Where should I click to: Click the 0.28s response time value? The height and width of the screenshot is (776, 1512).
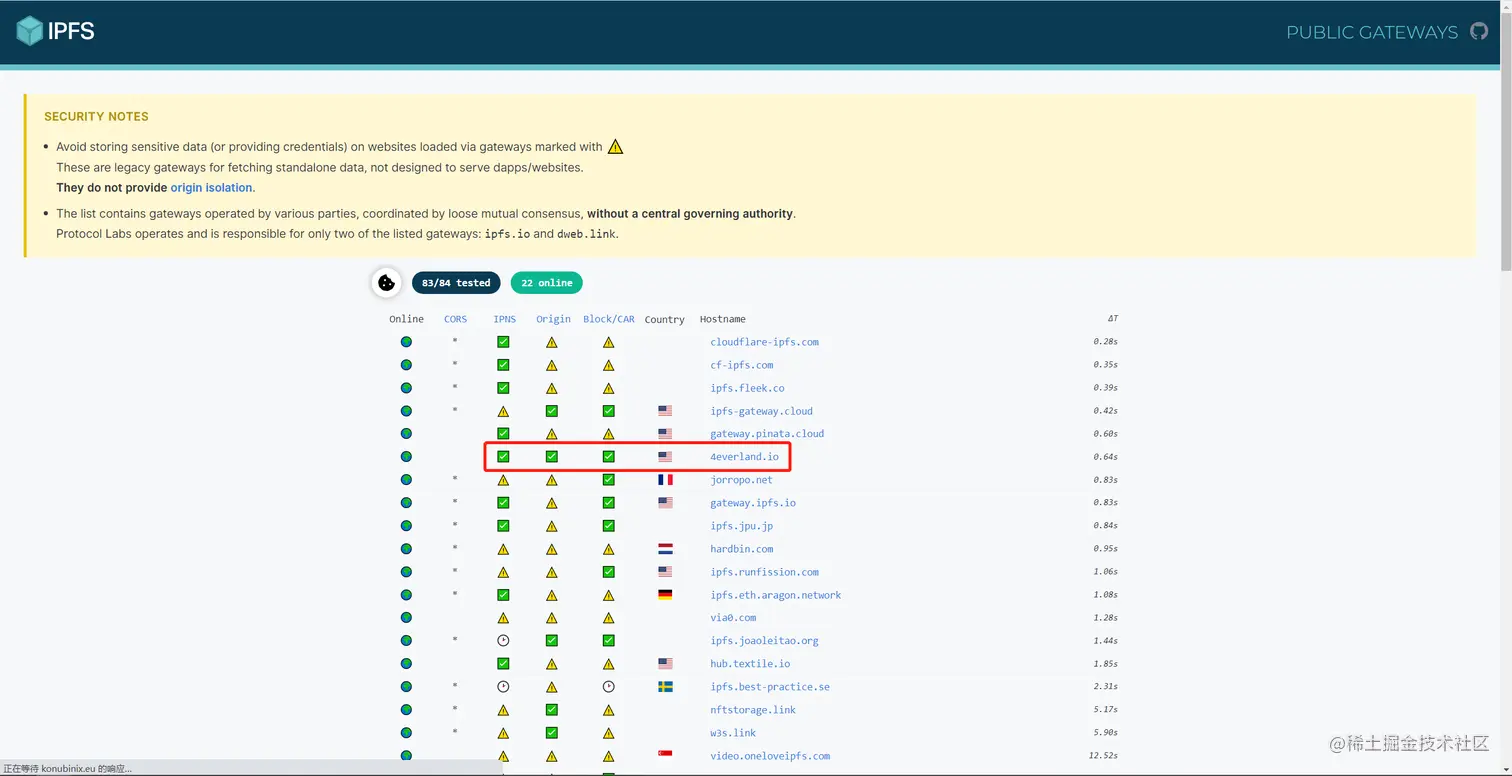[x=1105, y=342]
